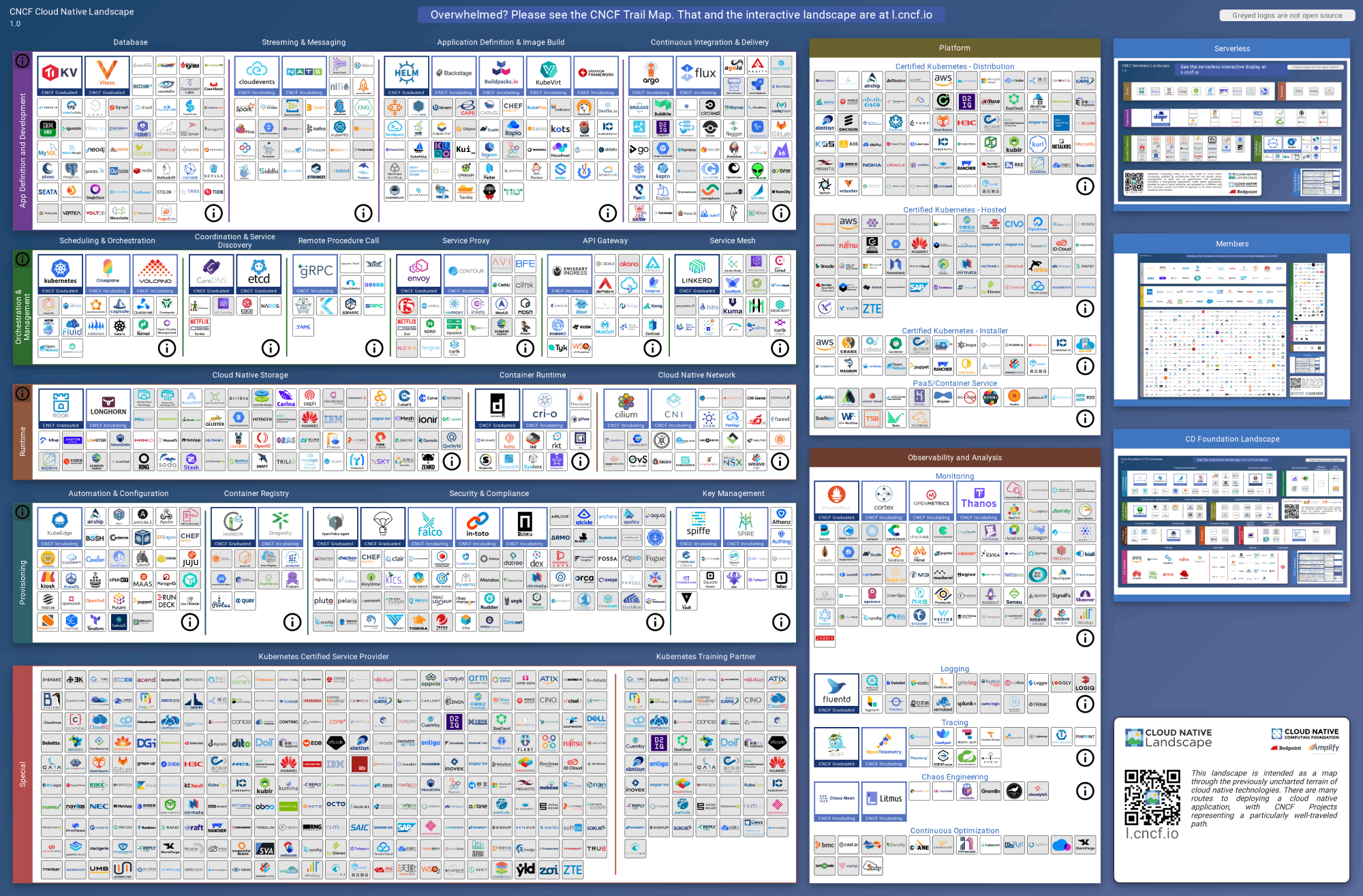This screenshot has width=1363, height=896.
Task: Click the 'PaaS/Container Service' heading
Action: pos(955,384)
